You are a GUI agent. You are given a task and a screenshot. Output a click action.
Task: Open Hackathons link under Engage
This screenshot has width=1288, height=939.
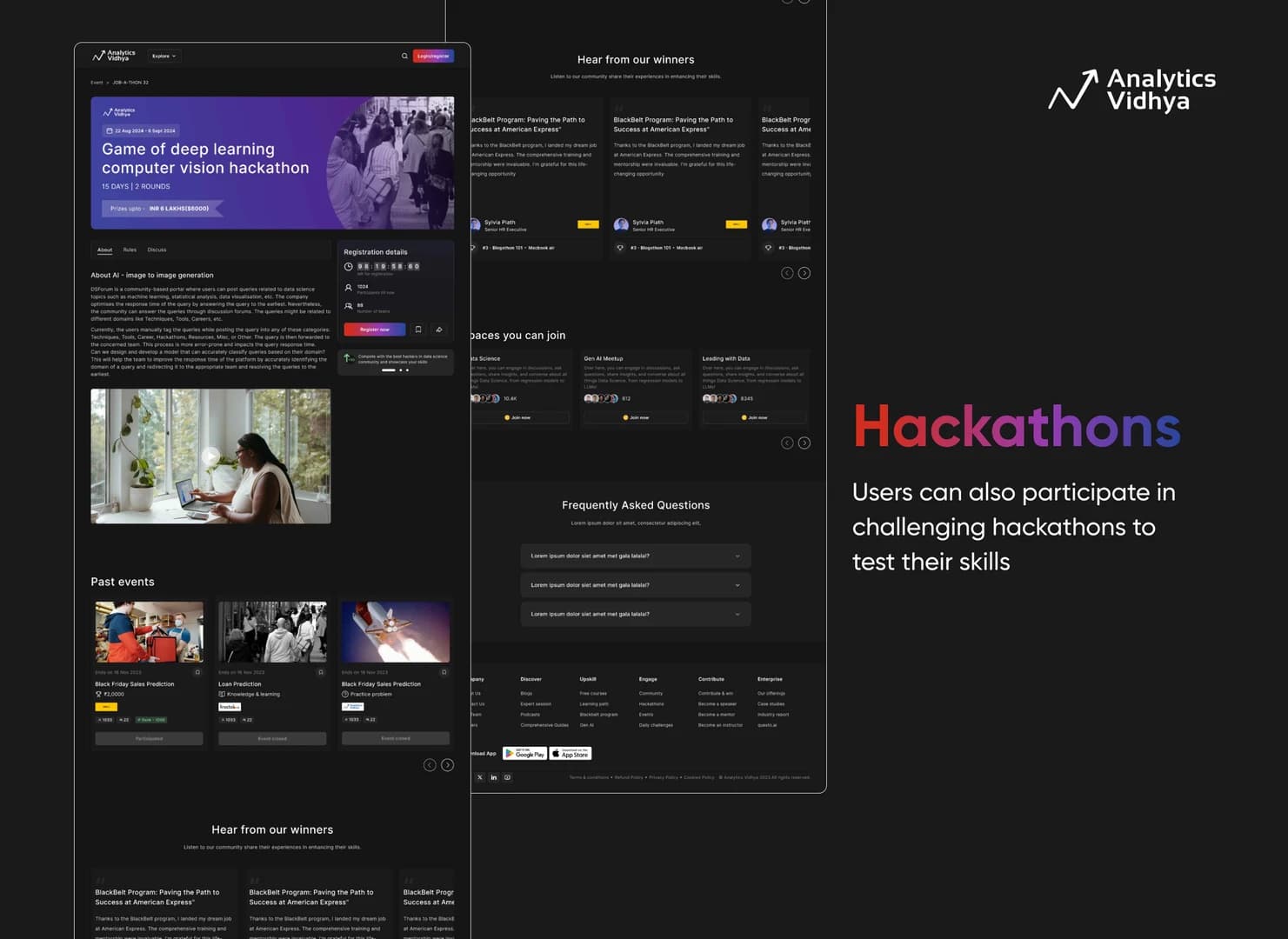point(651,704)
